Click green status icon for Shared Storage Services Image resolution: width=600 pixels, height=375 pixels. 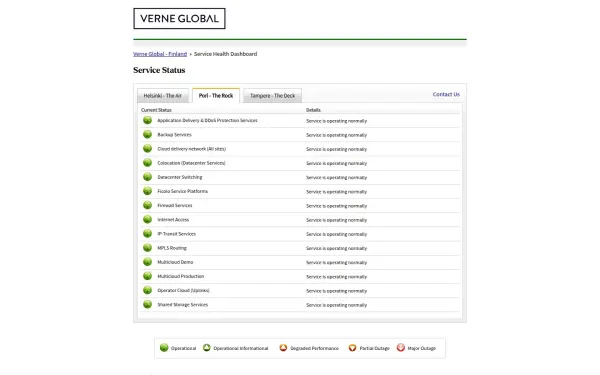147,304
